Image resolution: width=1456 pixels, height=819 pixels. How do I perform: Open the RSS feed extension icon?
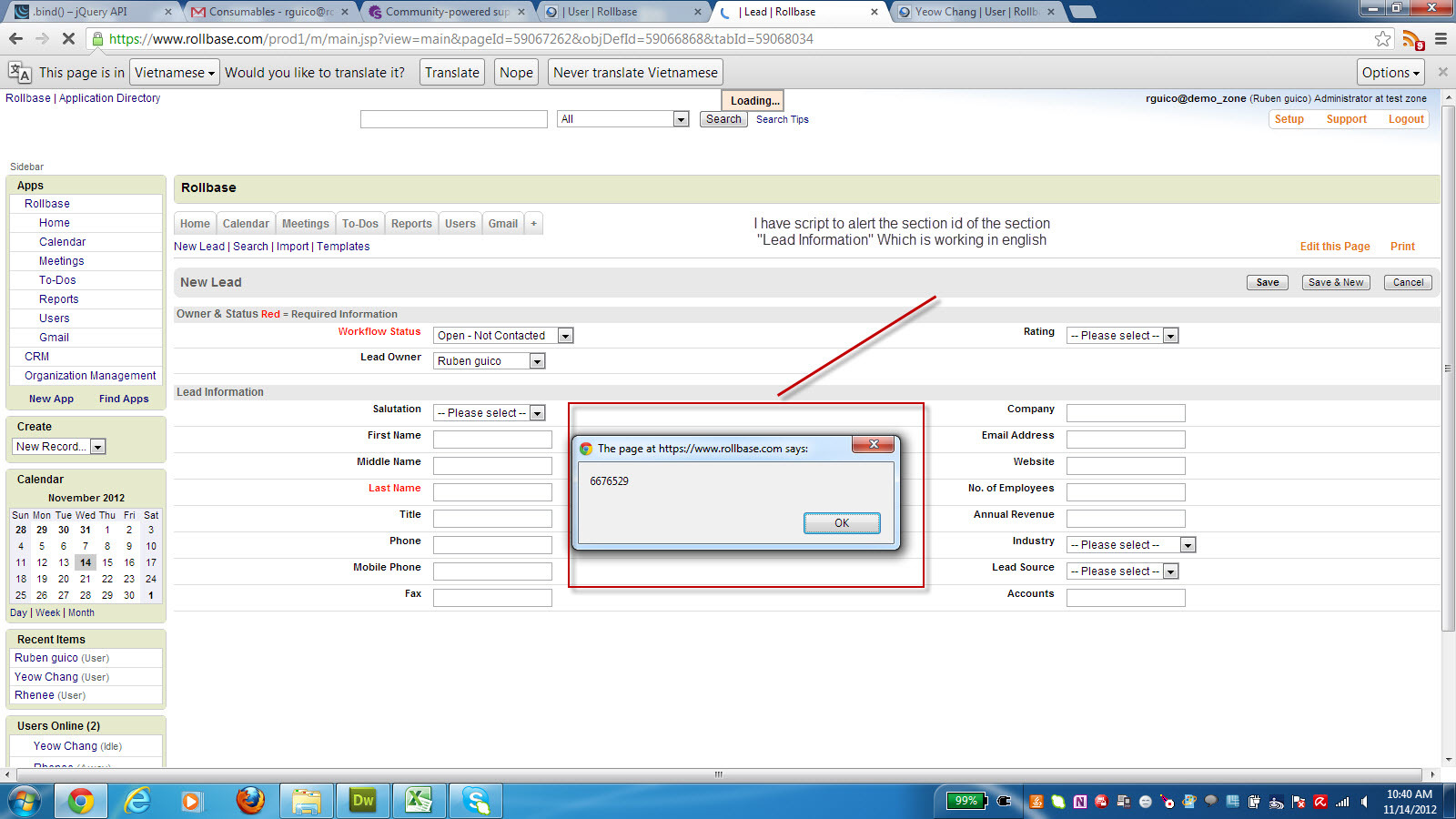point(1412,39)
